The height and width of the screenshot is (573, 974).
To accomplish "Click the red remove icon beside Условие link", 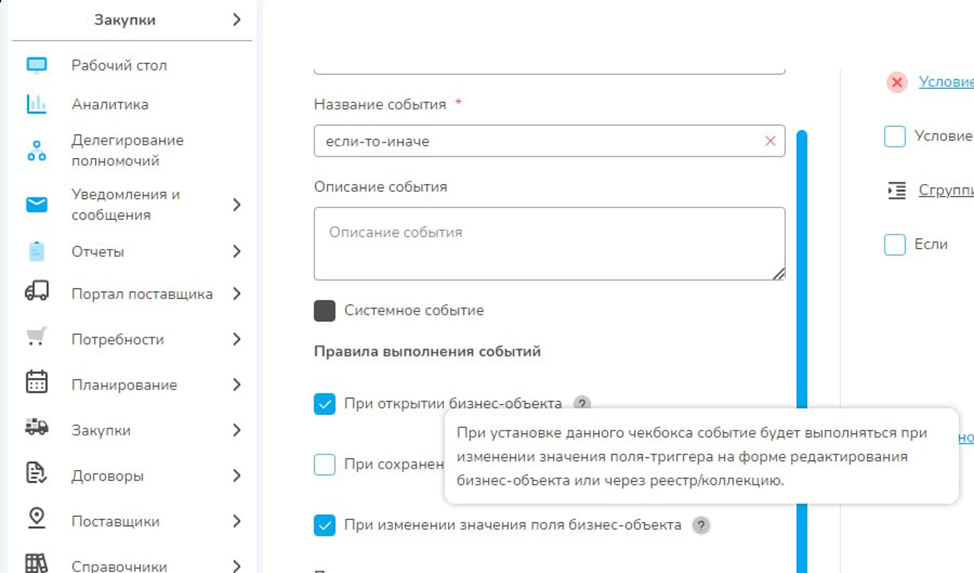I will click(897, 82).
